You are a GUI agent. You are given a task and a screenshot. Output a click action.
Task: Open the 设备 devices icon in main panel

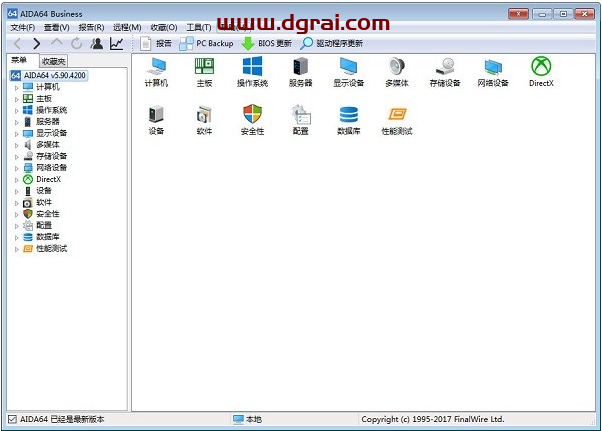(x=156, y=120)
